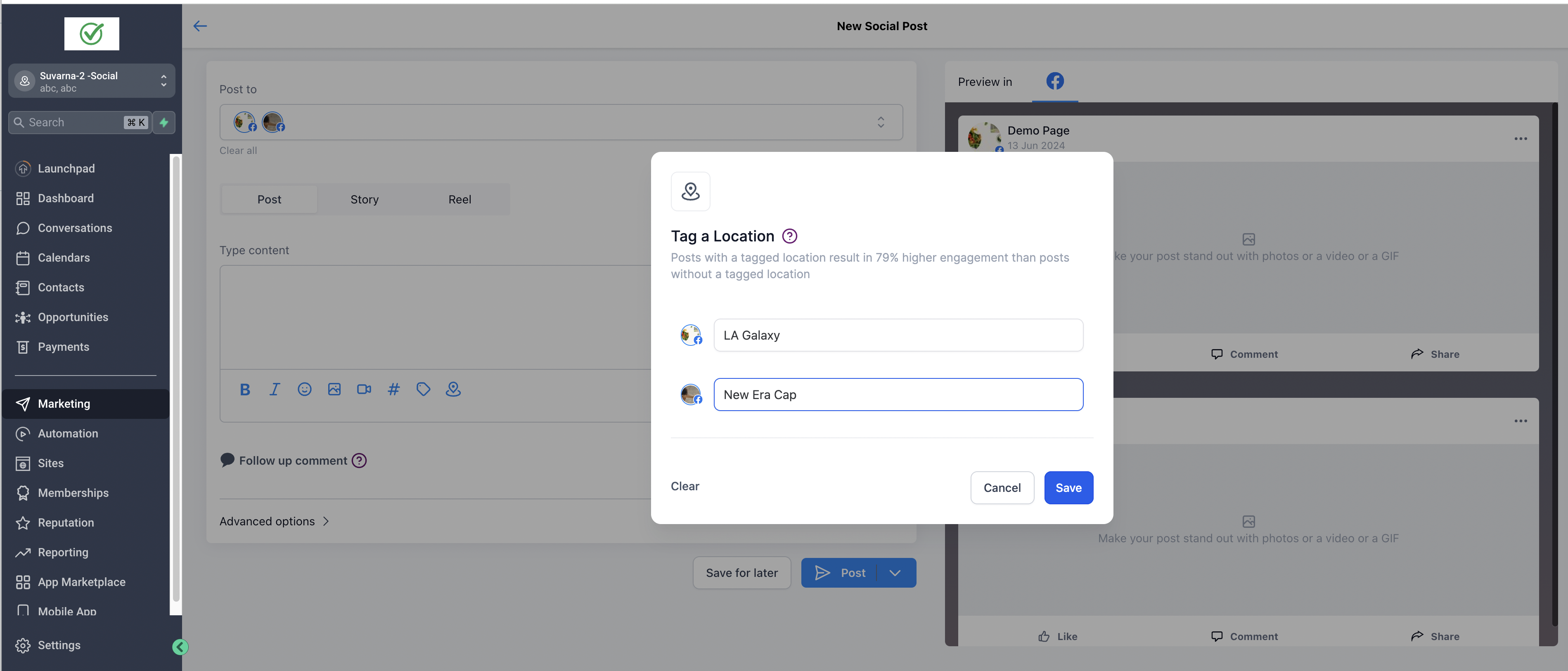Click the hashtag icon in editor toolbar
This screenshot has width=1568, height=671.
394,389
